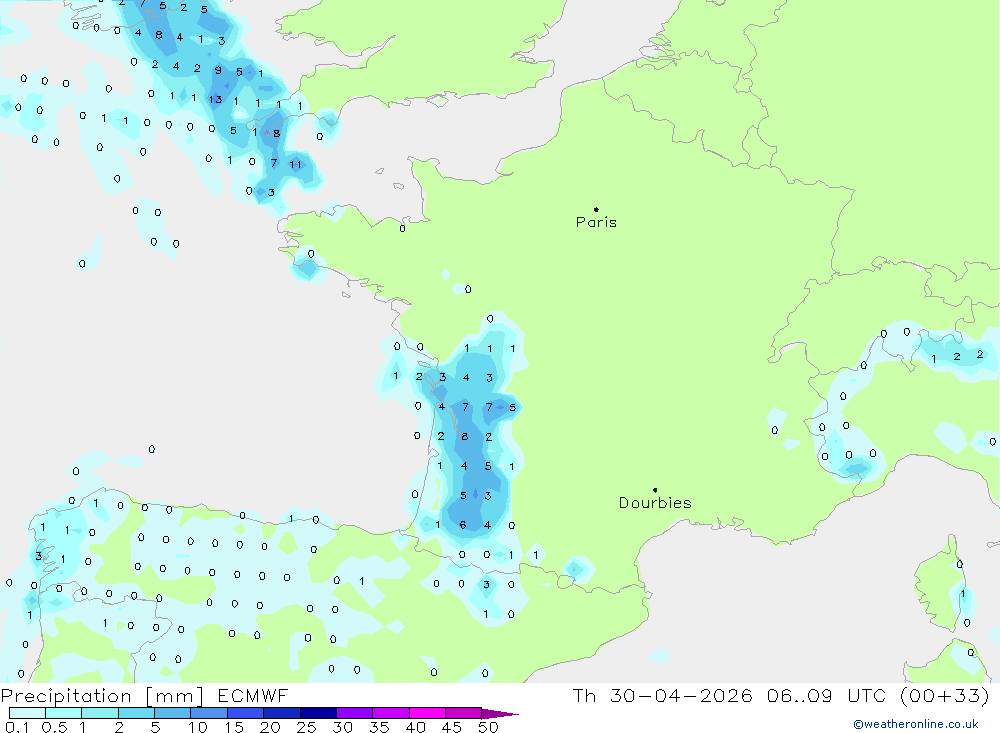This screenshot has width=1000, height=733.
Task: Click the 'Precipitation [mm]' map title
Action: tap(102, 696)
